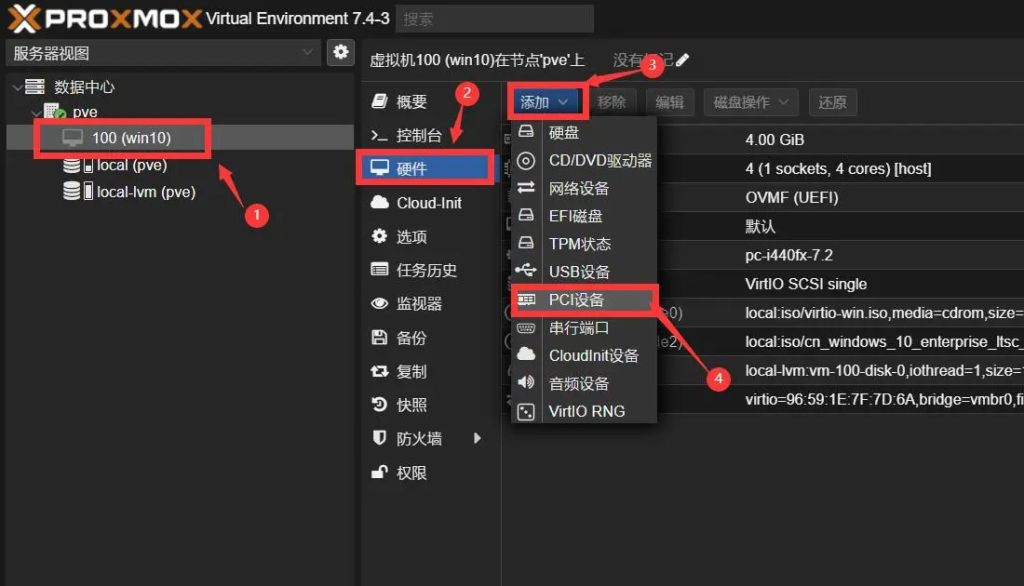This screenshot has height=586, width=1024.
Task: Choose VirtIO RNG from the Add menu
Action: [584, 411]
